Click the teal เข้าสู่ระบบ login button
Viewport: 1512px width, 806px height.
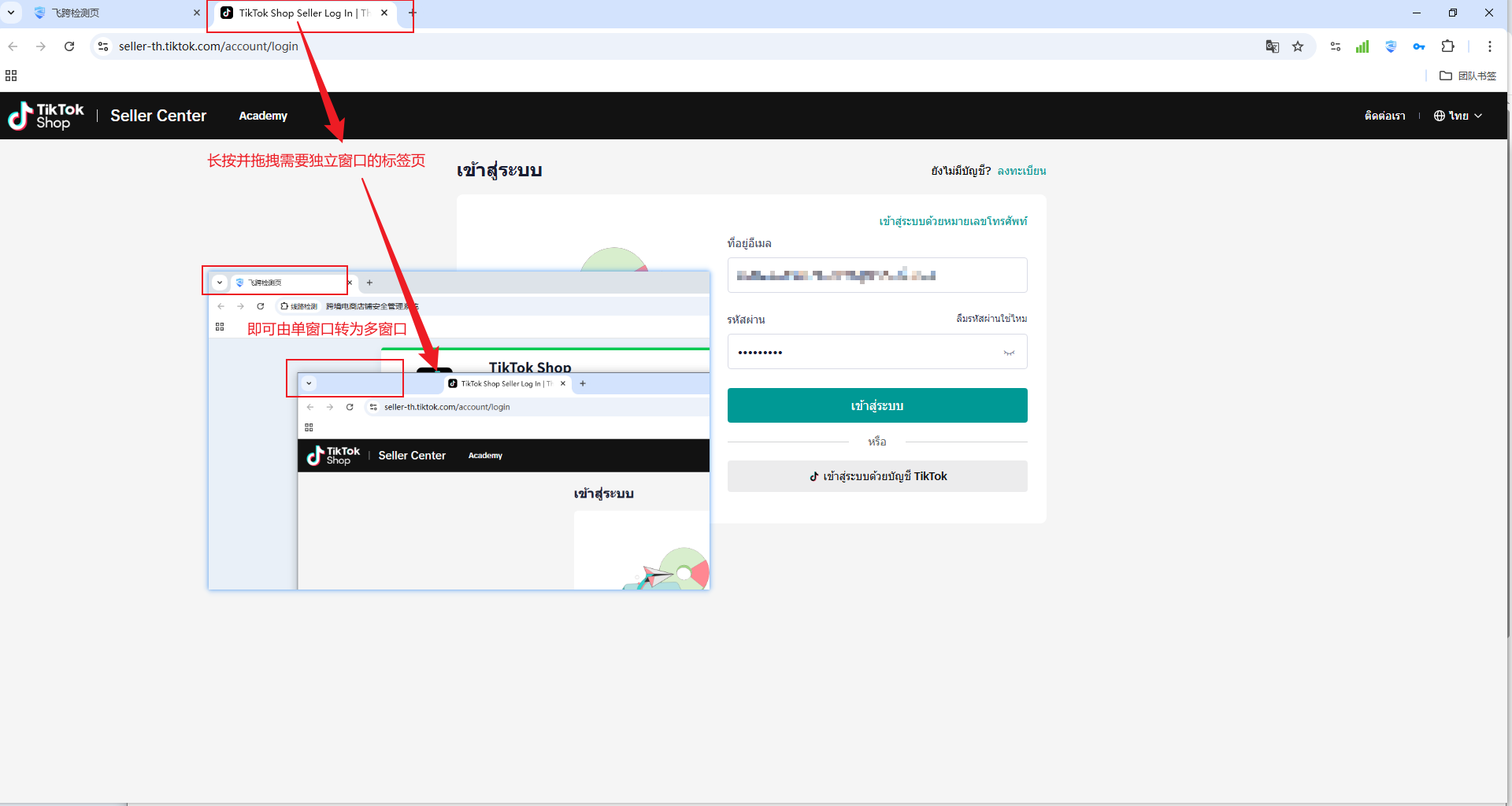click(877, 405)
